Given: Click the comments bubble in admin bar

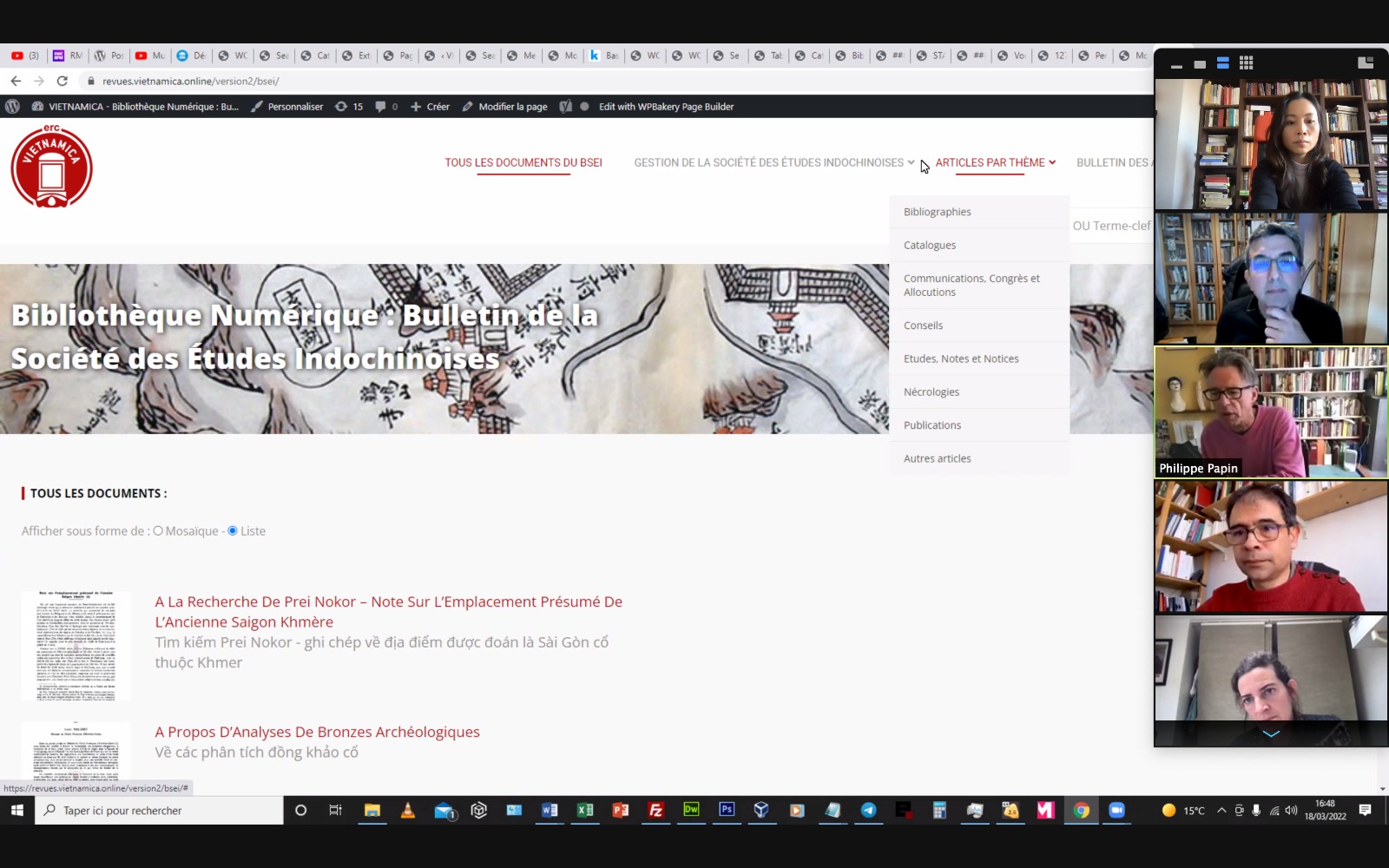Looking at the screenshot, I should (x=385, y=107).
